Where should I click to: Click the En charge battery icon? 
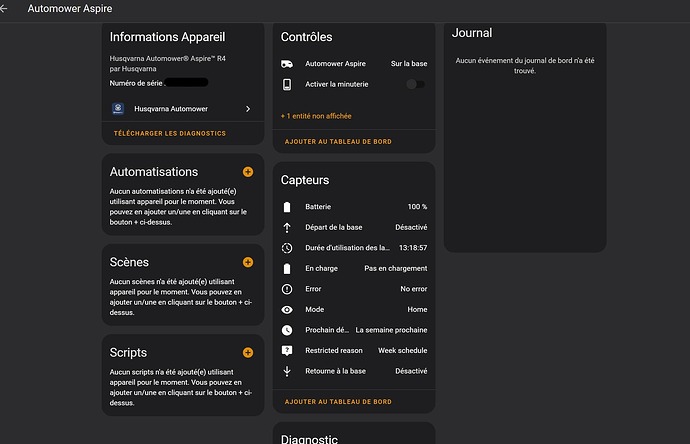click(287, 268)
